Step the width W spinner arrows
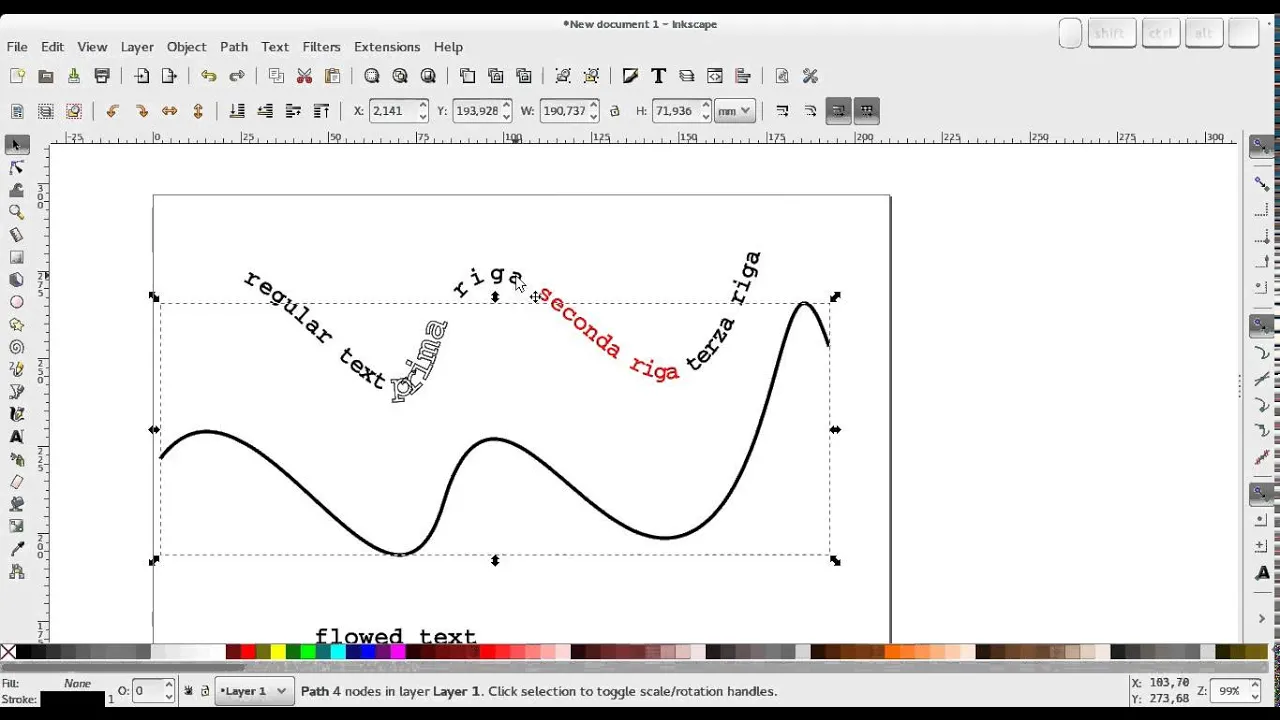The width and height of the screenshot is (1280, 720). pyautogui.click(x=594, y=111)
